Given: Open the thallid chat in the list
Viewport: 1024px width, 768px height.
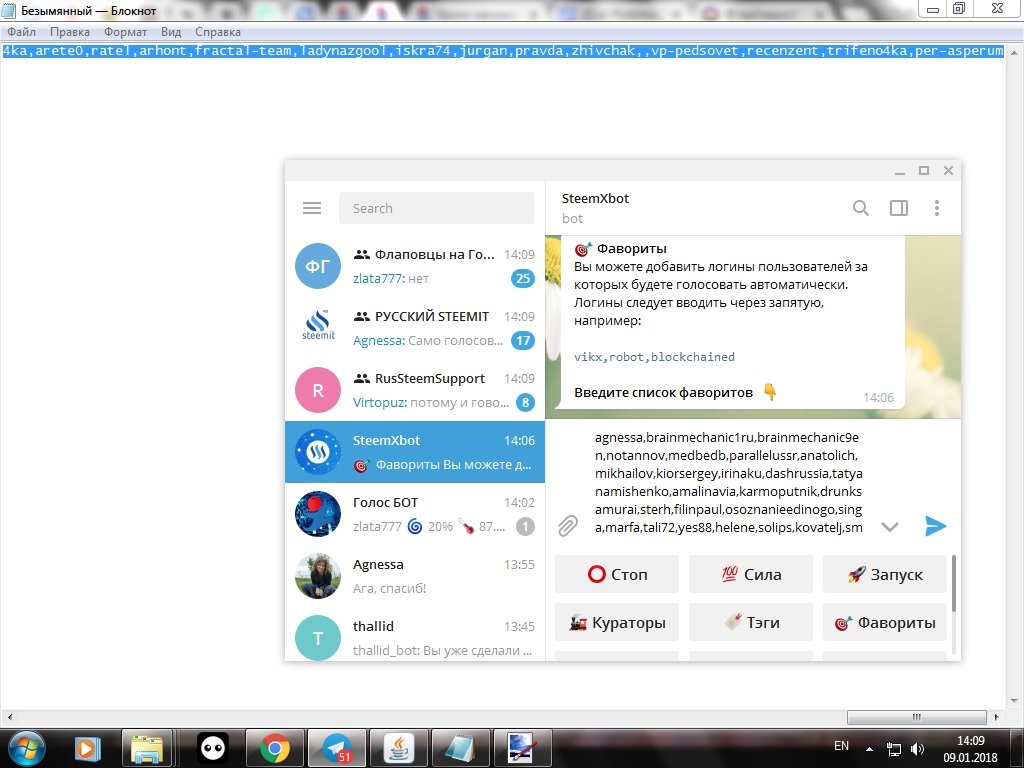Looking at the screenshot, I should point(415,637).
